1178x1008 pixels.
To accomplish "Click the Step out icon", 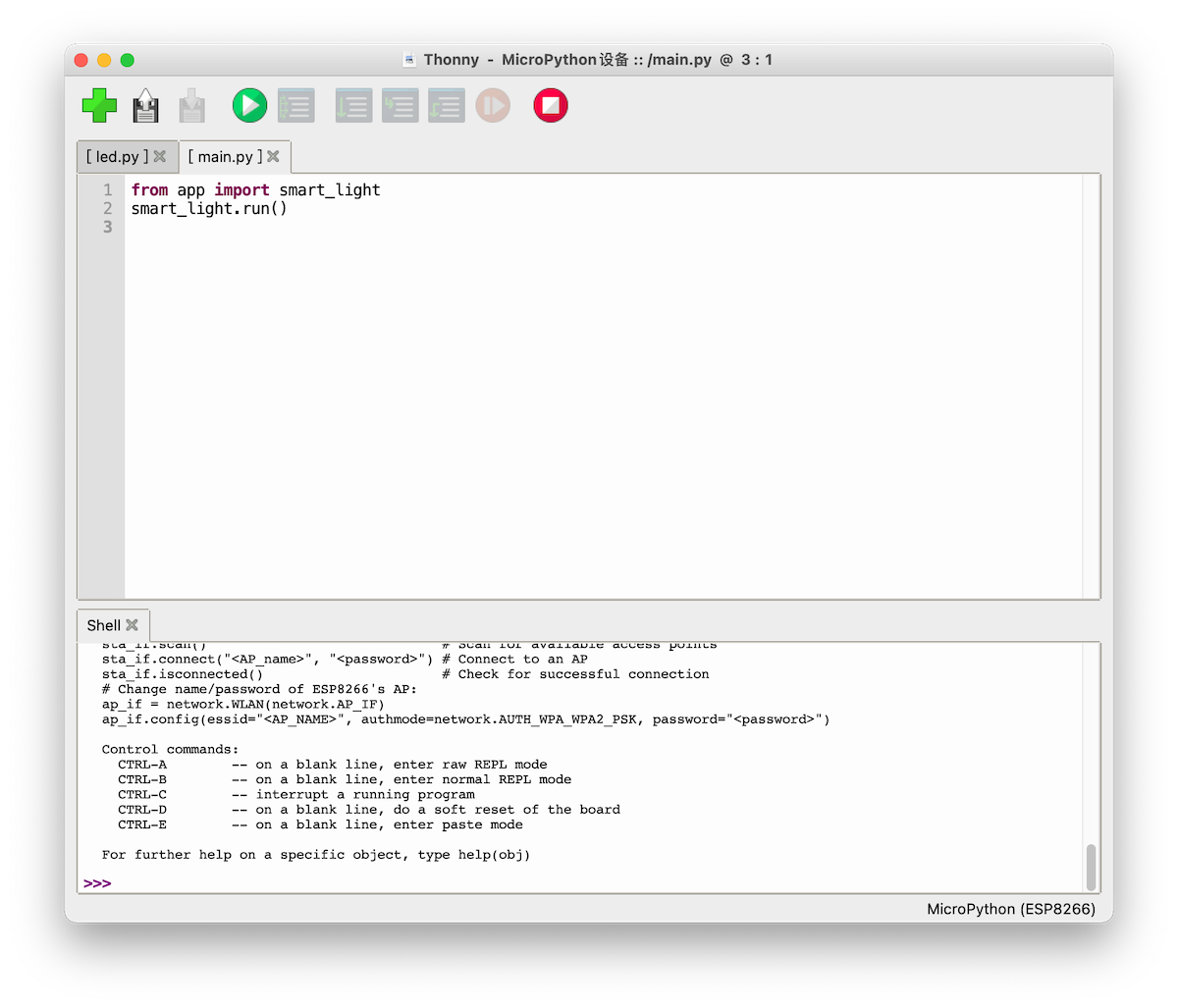I will pos(446,105).
